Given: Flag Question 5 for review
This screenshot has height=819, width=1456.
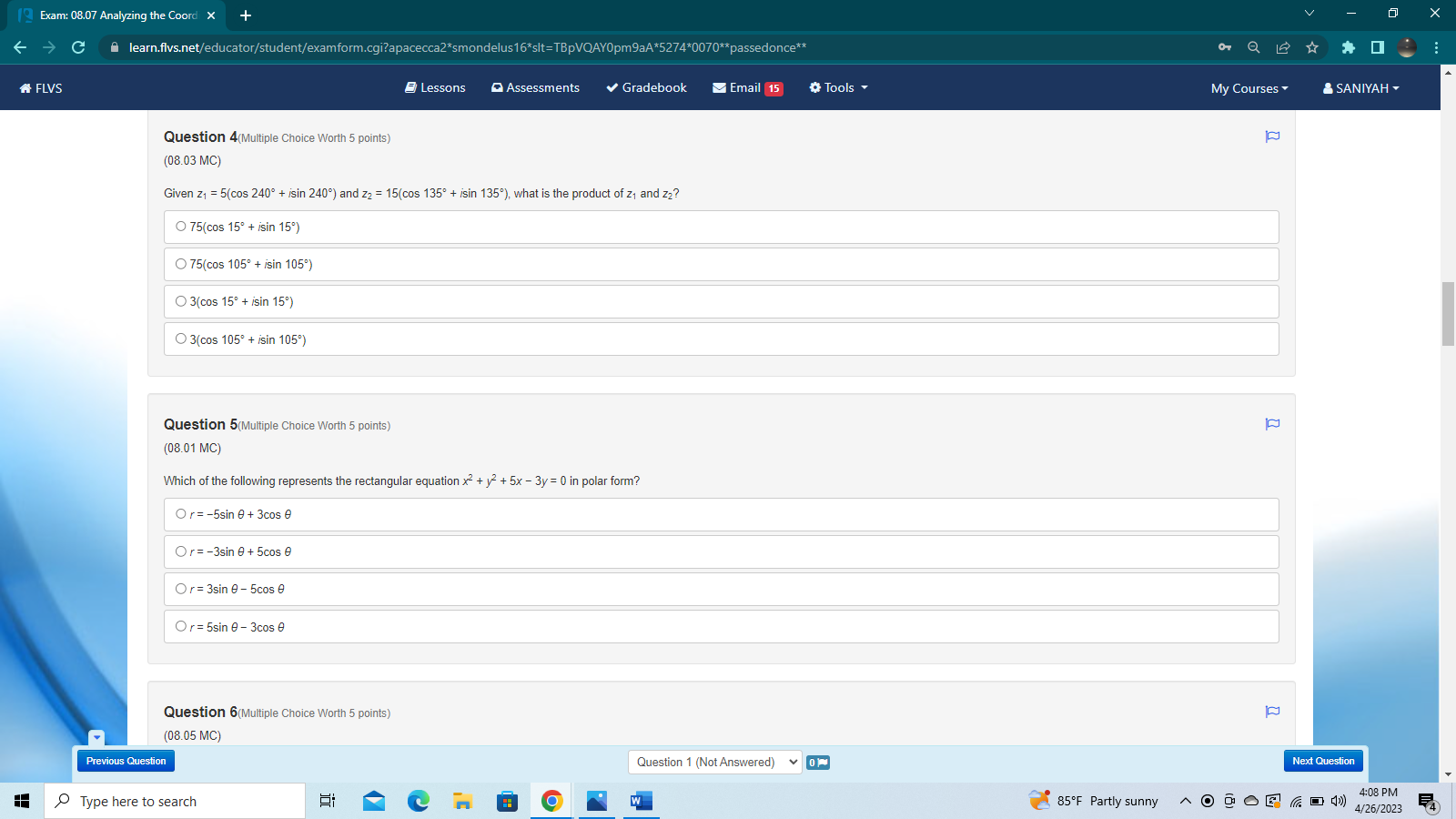Looking at the screenshot, I should [x=1272, y=424].
